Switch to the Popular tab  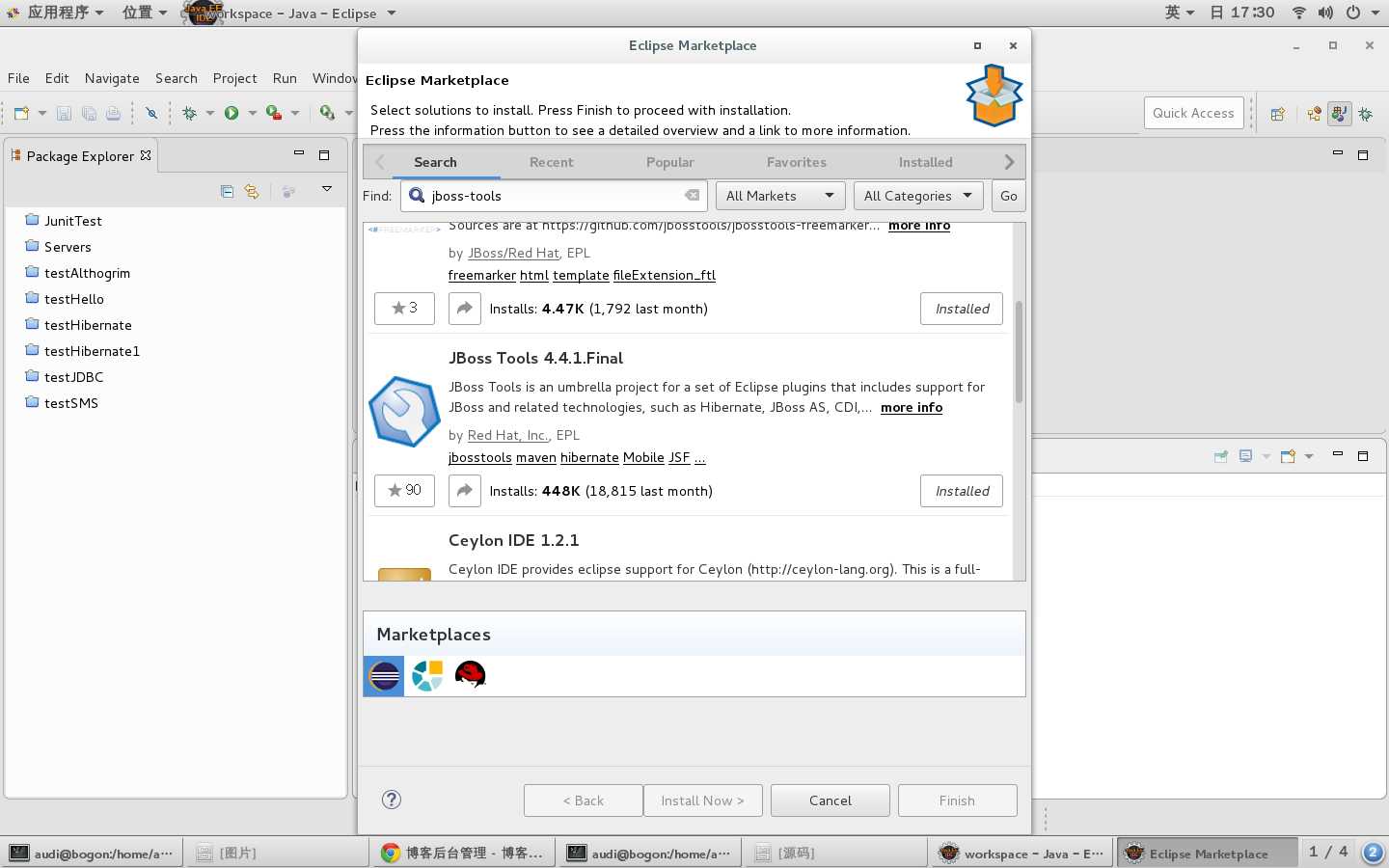click(x=669, y=162)
